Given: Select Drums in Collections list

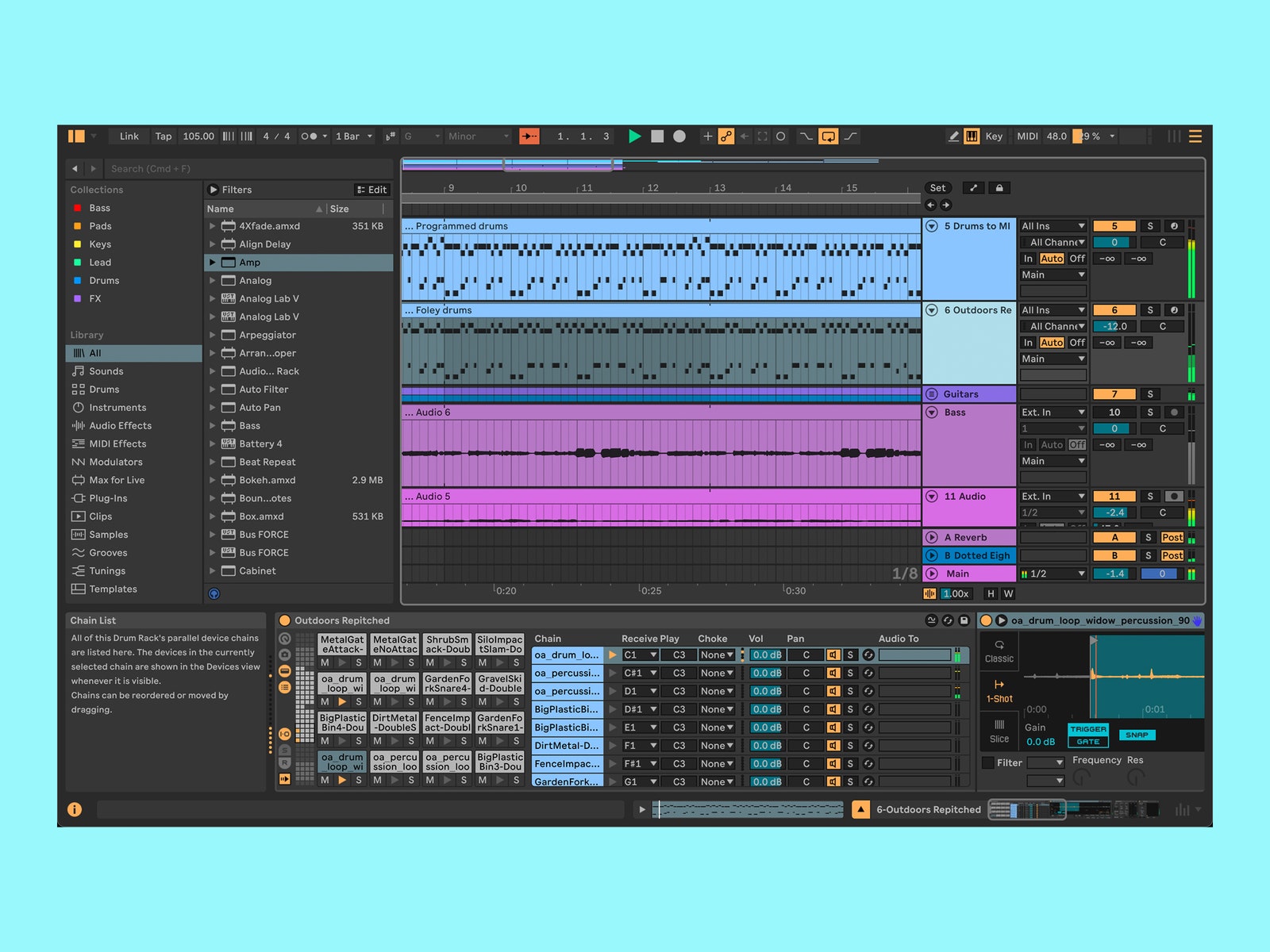Looking at the screenshot, I should pos(104,281).
